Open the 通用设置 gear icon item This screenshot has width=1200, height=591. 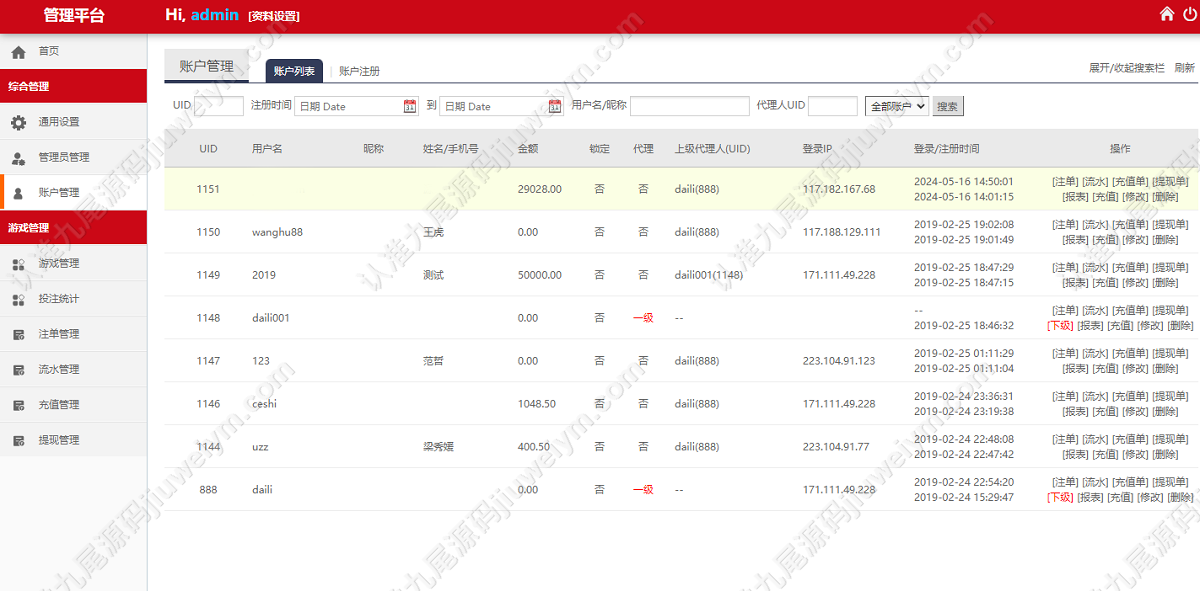(x=74, y=122)
